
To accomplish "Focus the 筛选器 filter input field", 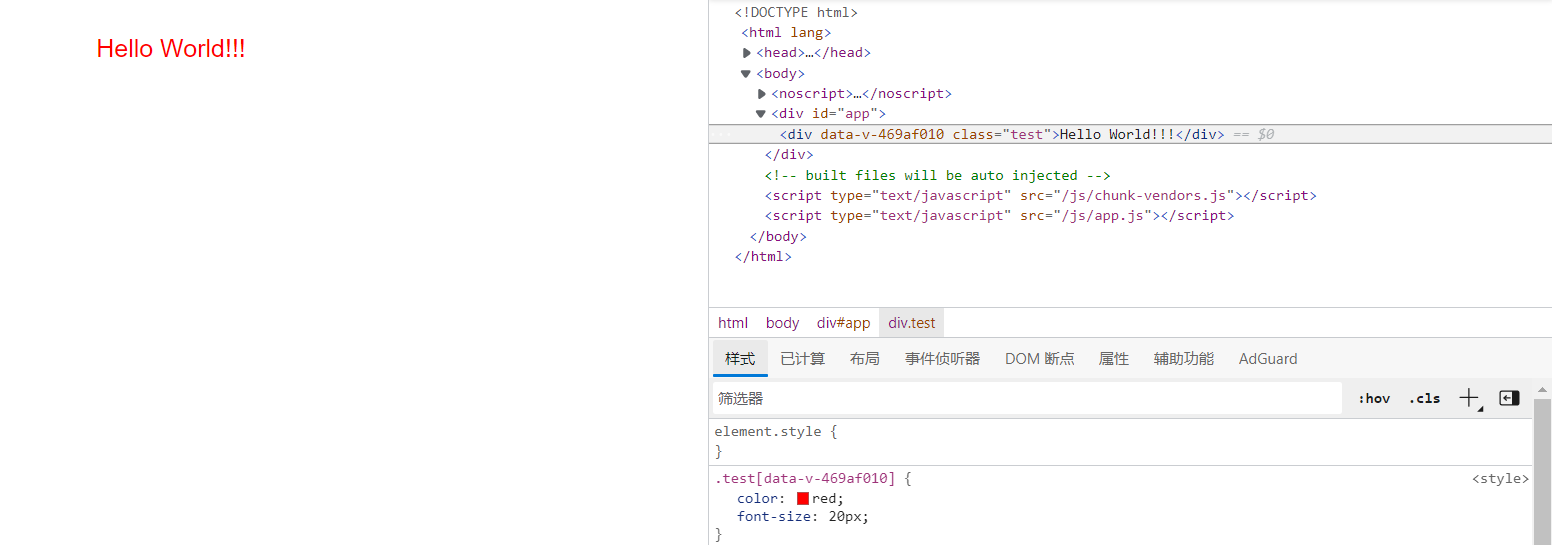I will point(1027,398).
